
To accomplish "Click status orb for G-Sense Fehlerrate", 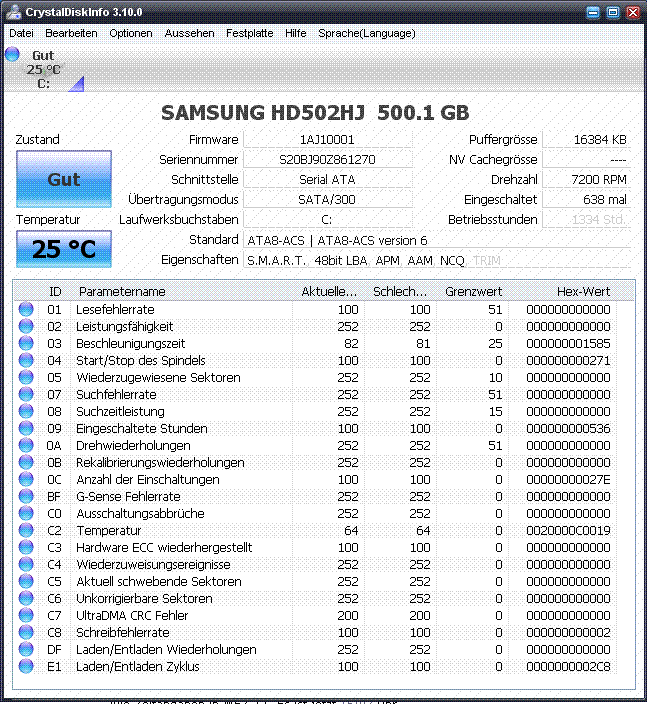I will coord(26,496).
